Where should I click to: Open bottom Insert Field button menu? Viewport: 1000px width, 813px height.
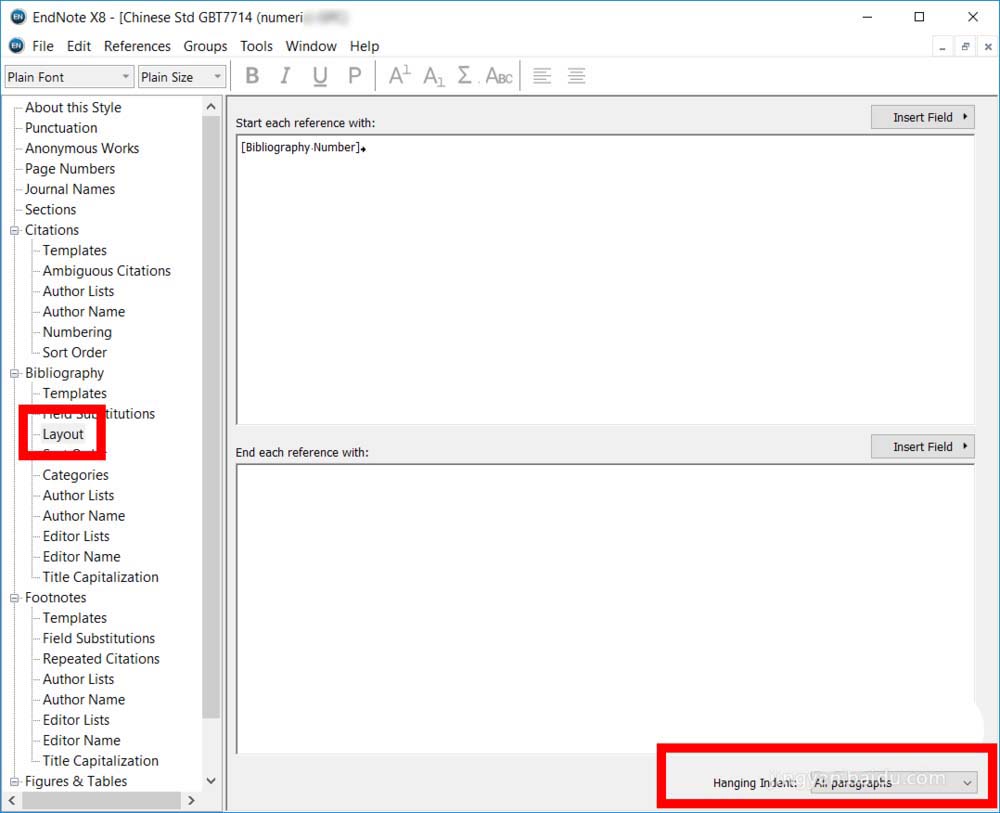[x=922, y=446]
